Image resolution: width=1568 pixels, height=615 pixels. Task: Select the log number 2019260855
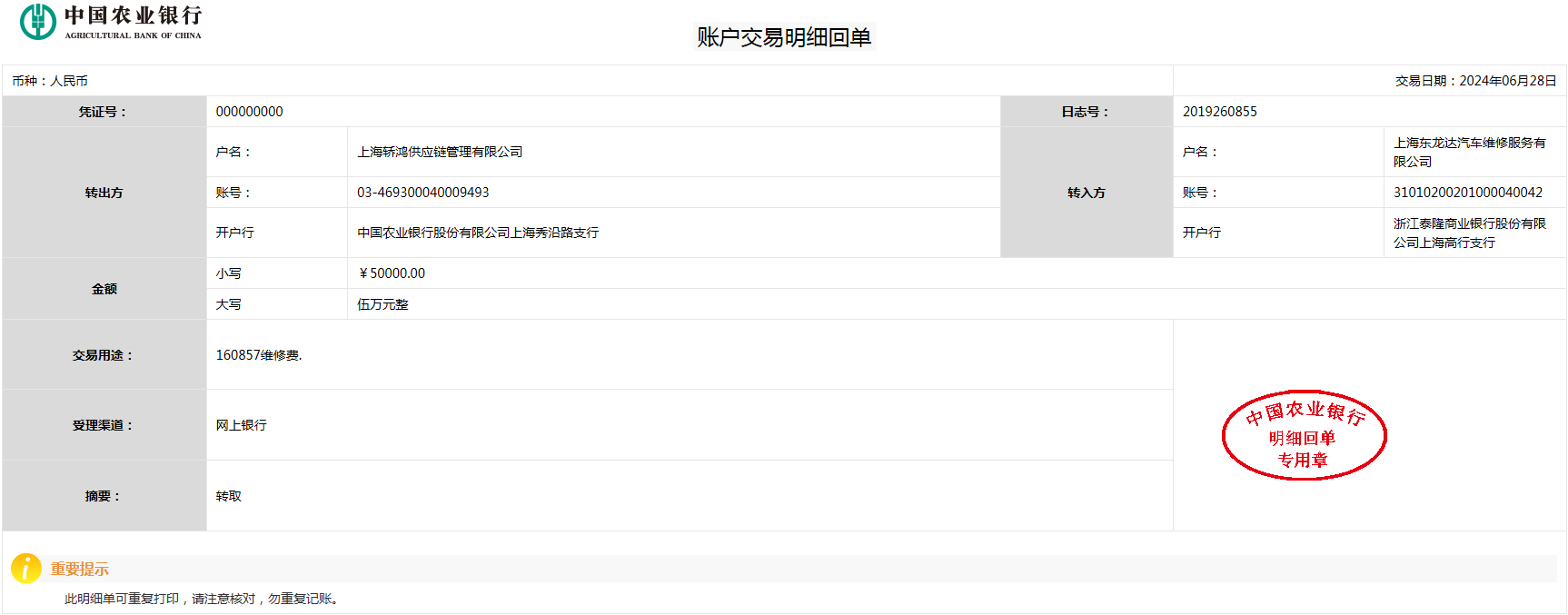1219,112
